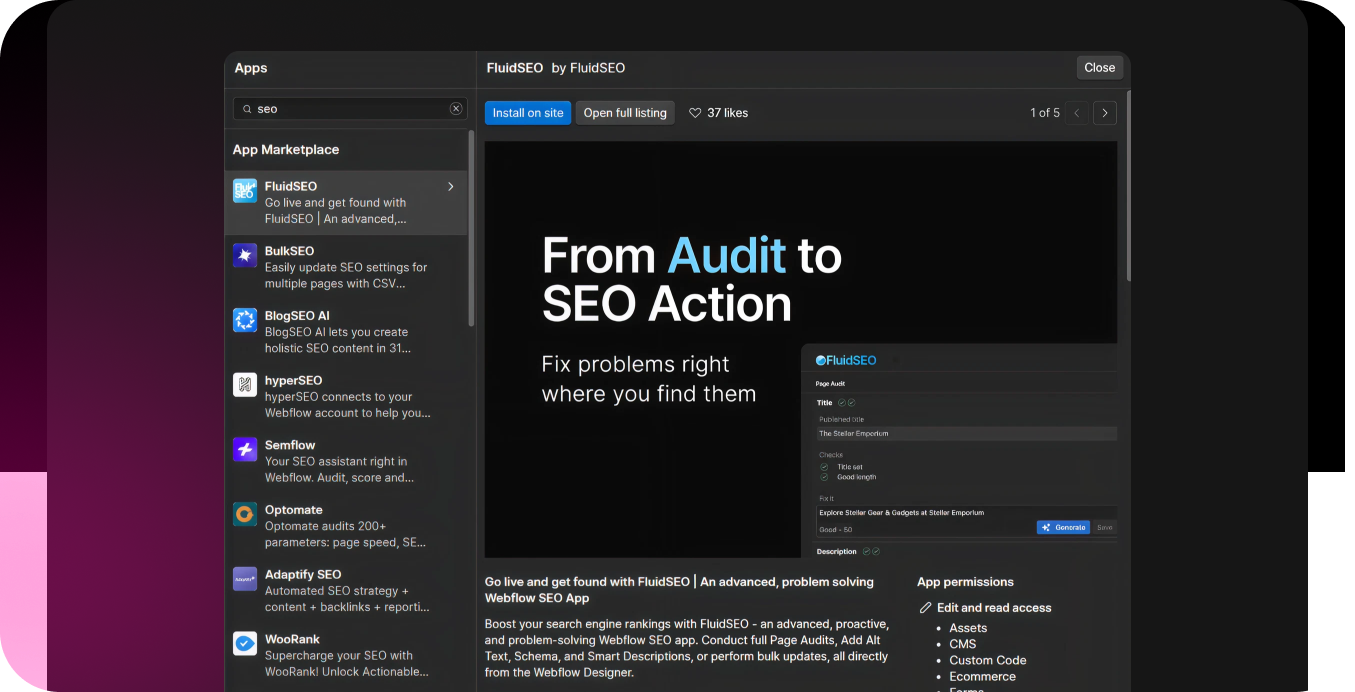Select the WooRank listing title
The image size is (1355, 692).
coord(291,639)
